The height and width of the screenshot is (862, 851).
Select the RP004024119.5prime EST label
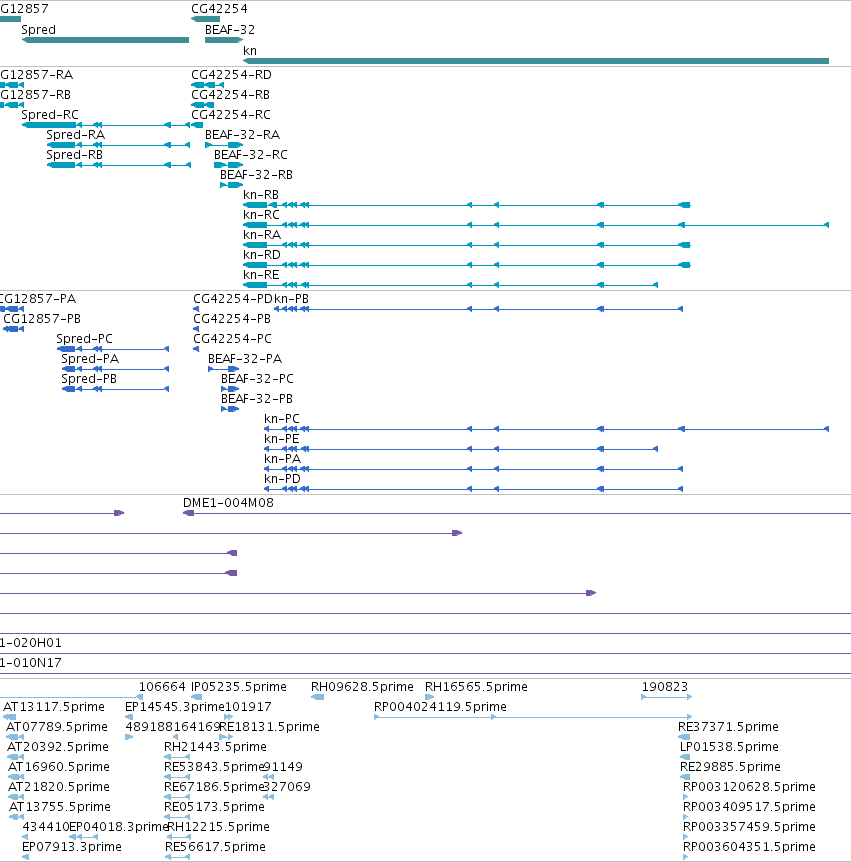(440, 707)
